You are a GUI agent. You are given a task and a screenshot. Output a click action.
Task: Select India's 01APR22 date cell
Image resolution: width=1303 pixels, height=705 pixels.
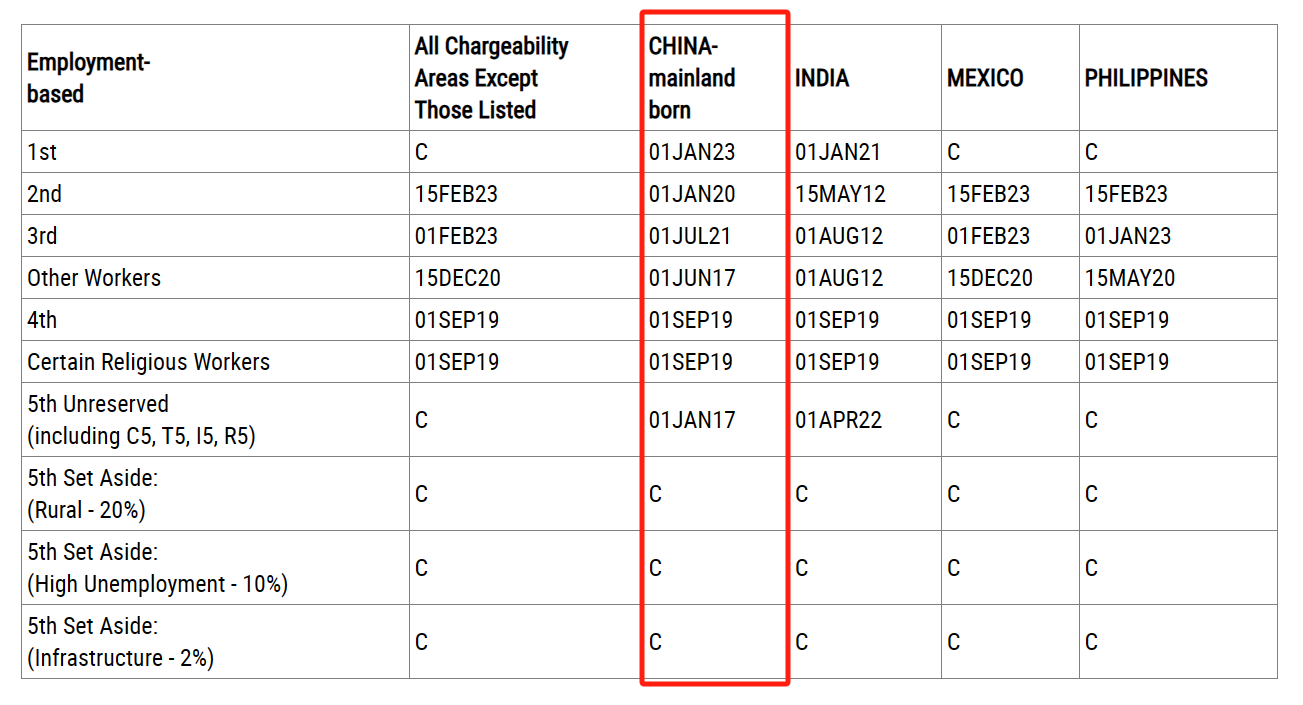pos(838,420)
